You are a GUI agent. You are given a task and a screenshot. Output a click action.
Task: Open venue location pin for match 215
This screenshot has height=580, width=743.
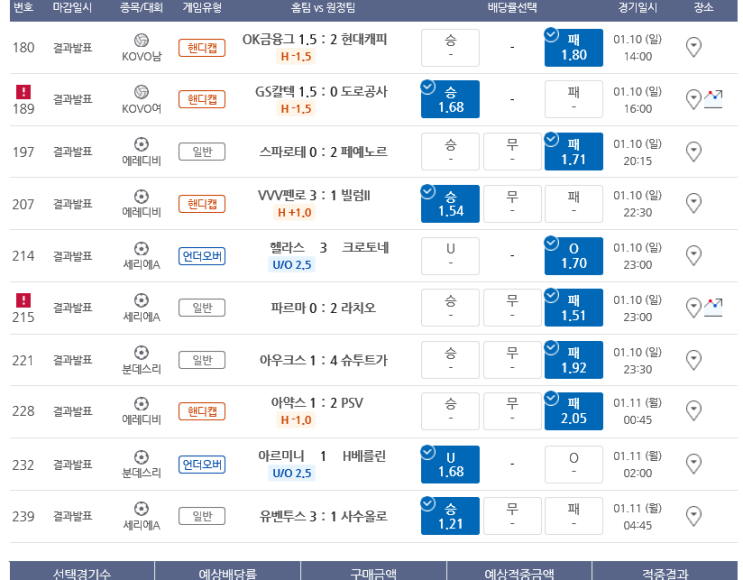point(693,308)
